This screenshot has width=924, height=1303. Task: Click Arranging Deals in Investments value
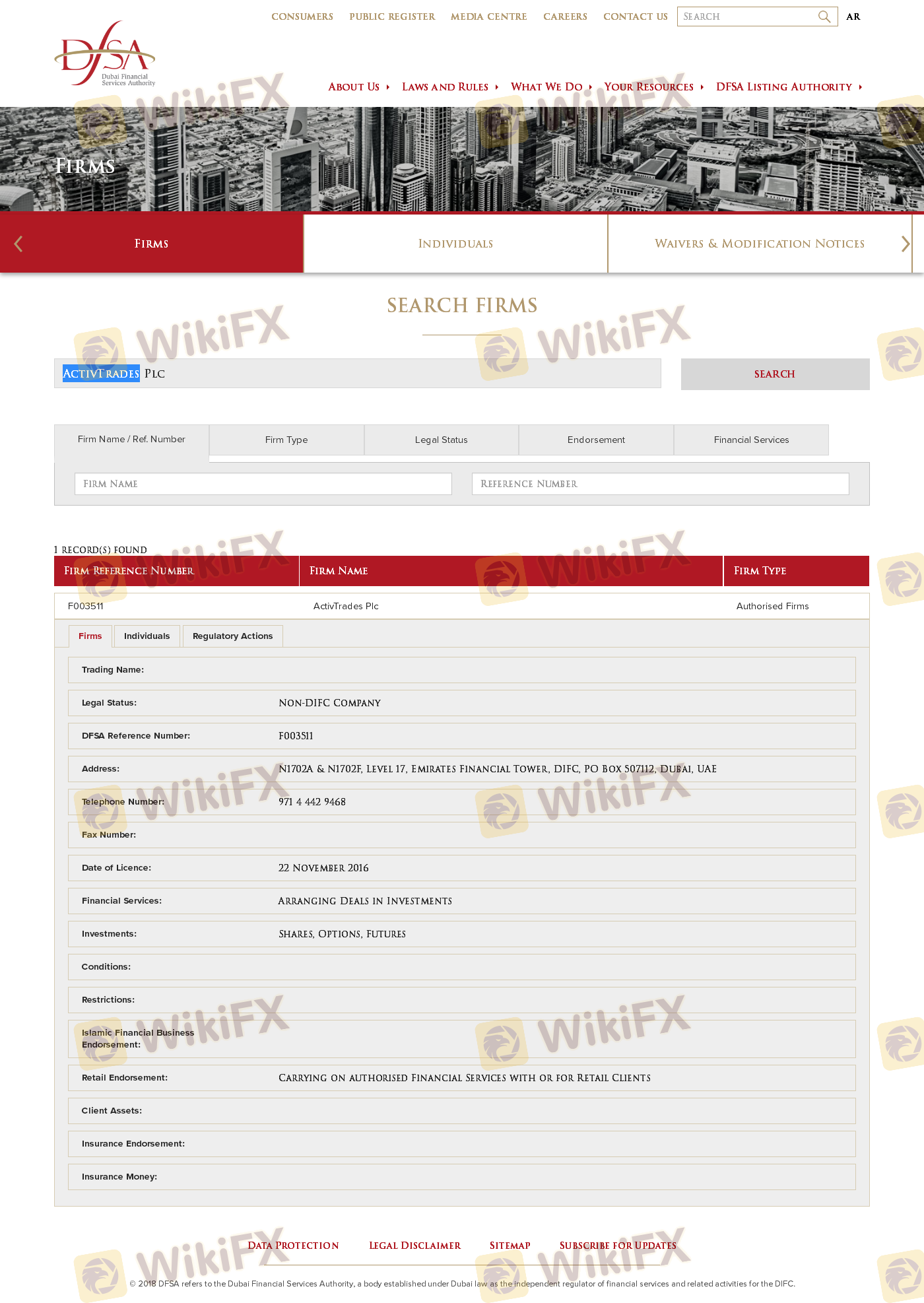point(365,901)
